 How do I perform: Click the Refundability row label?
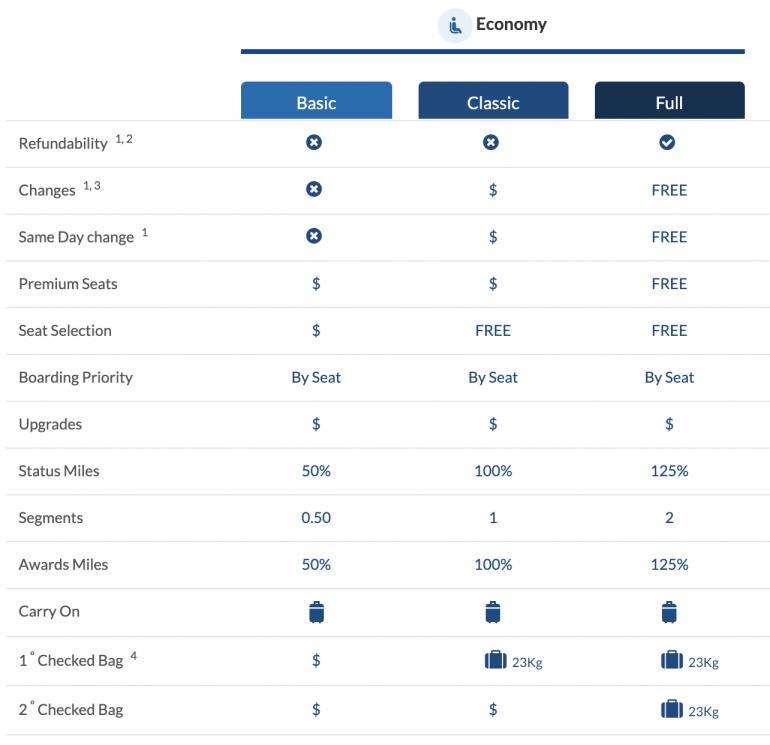pyautogui.click(x=63, y=144)
